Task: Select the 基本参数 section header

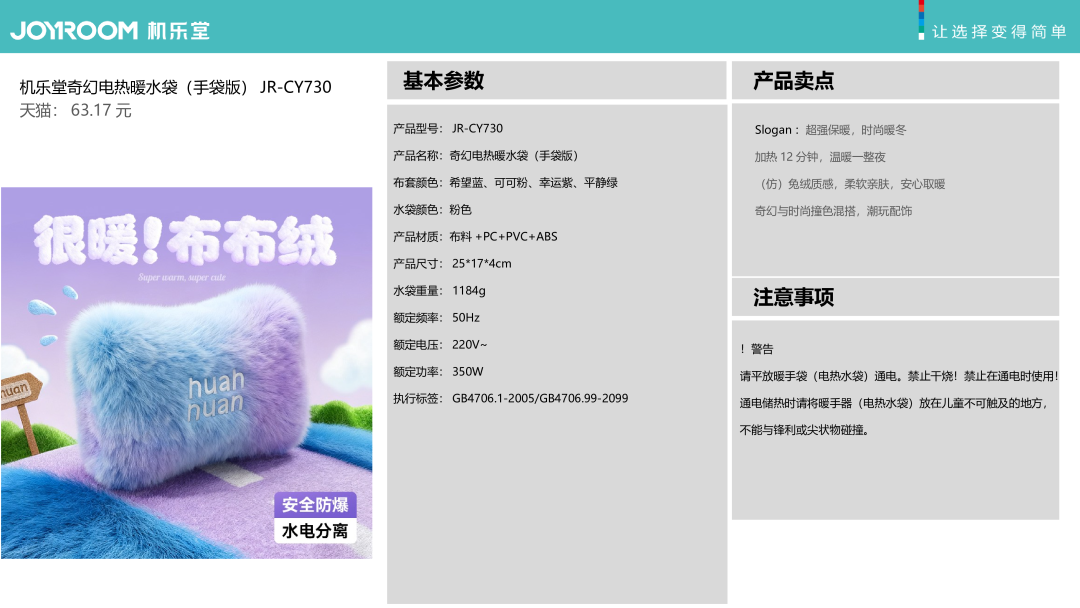Action: [443, 81]
